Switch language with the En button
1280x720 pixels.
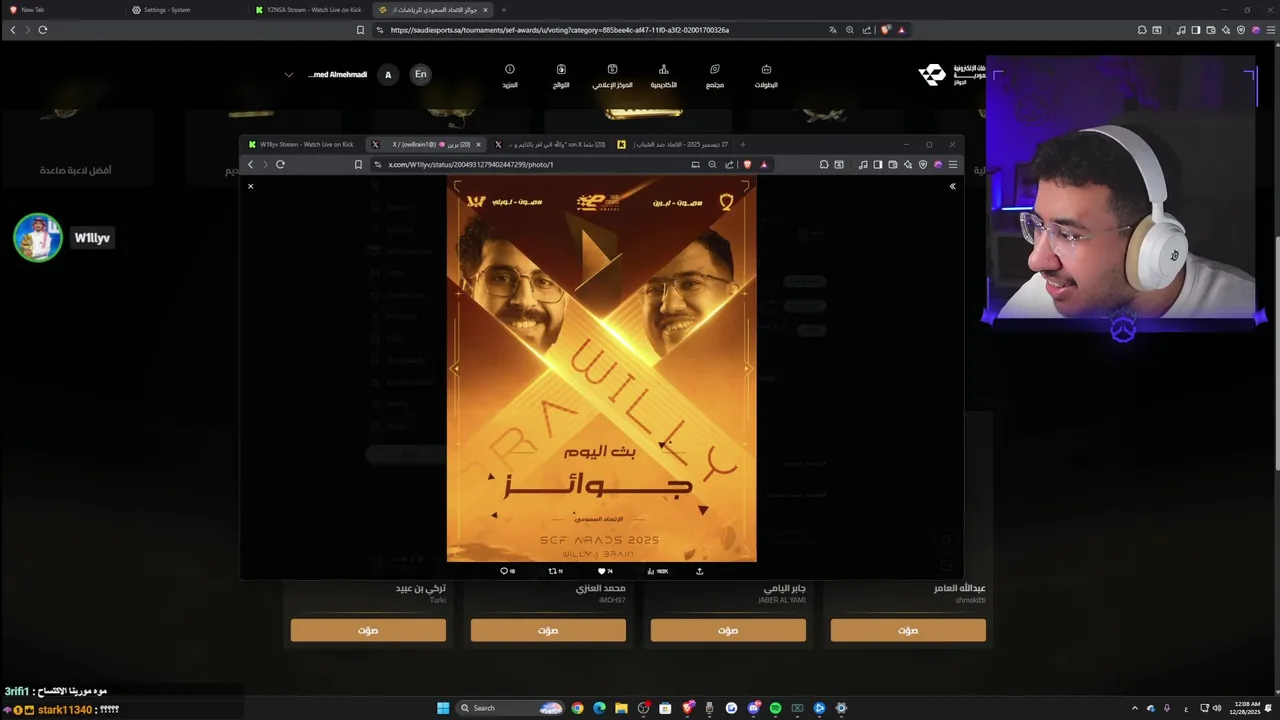(x=421, y=74)
